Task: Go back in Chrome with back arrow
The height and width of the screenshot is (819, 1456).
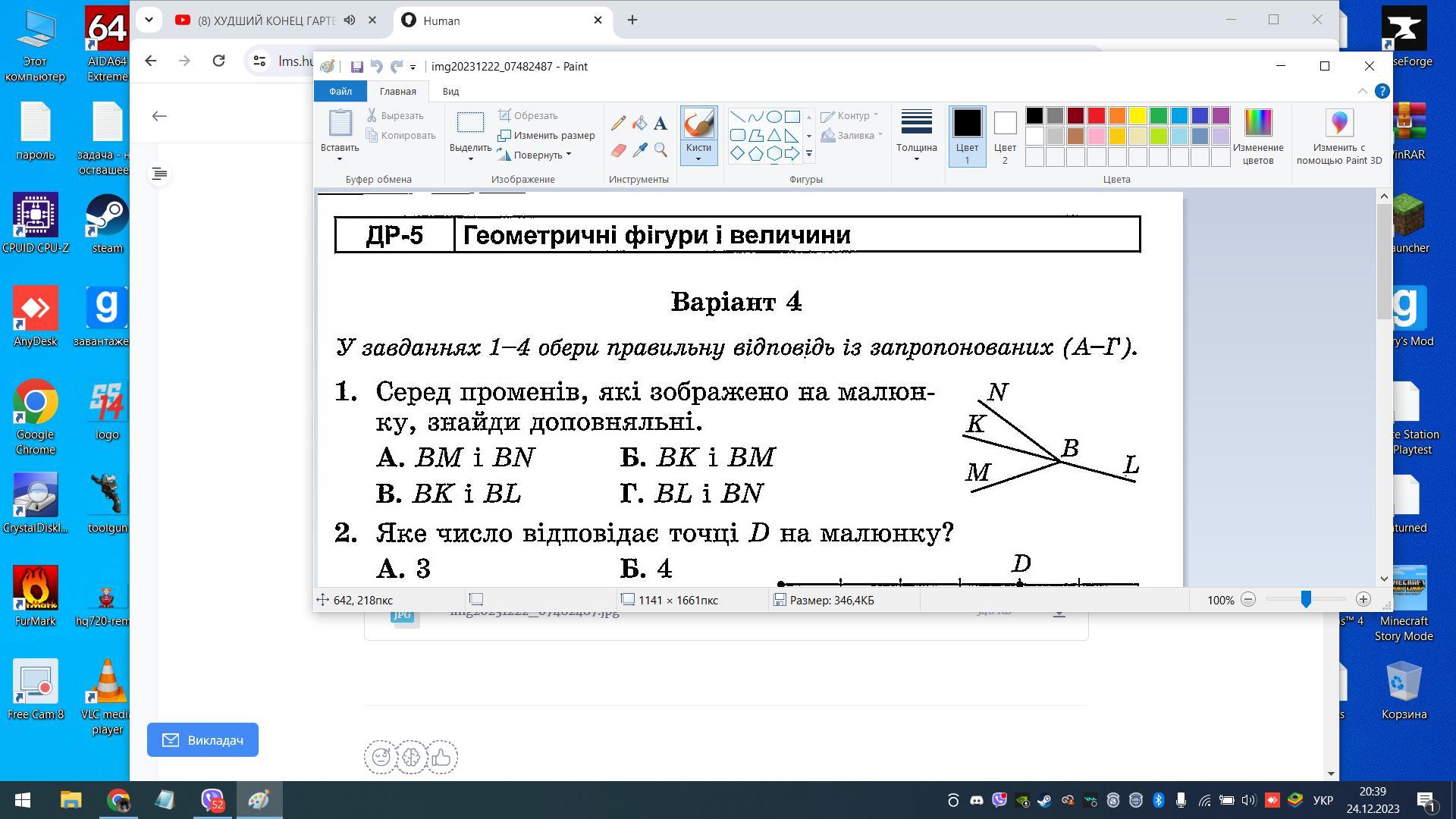Action: (x=150, y=61)
